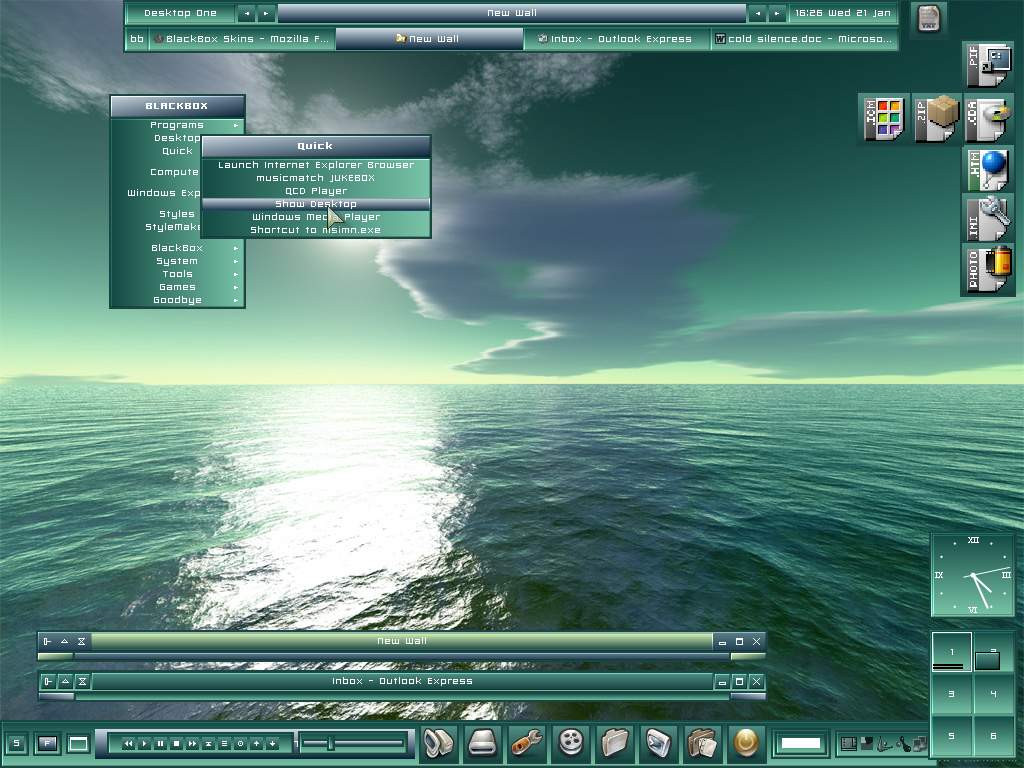Open the .CDA audio desktop icon
The height and width of the screenshot is (768, 1024).
coord(987,118)
